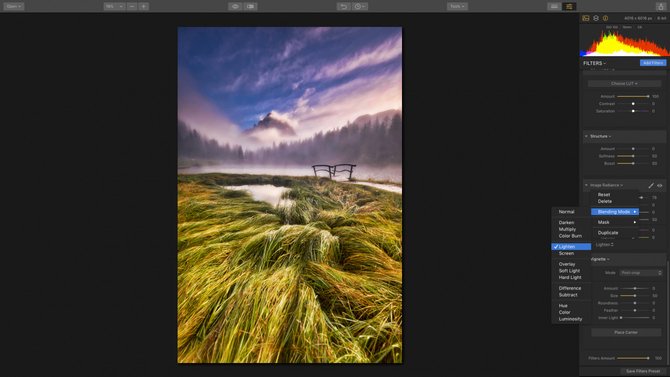Screen dimensions: 670x377
Task: Open the Vignette Mode dropdown
Action: 641,273
